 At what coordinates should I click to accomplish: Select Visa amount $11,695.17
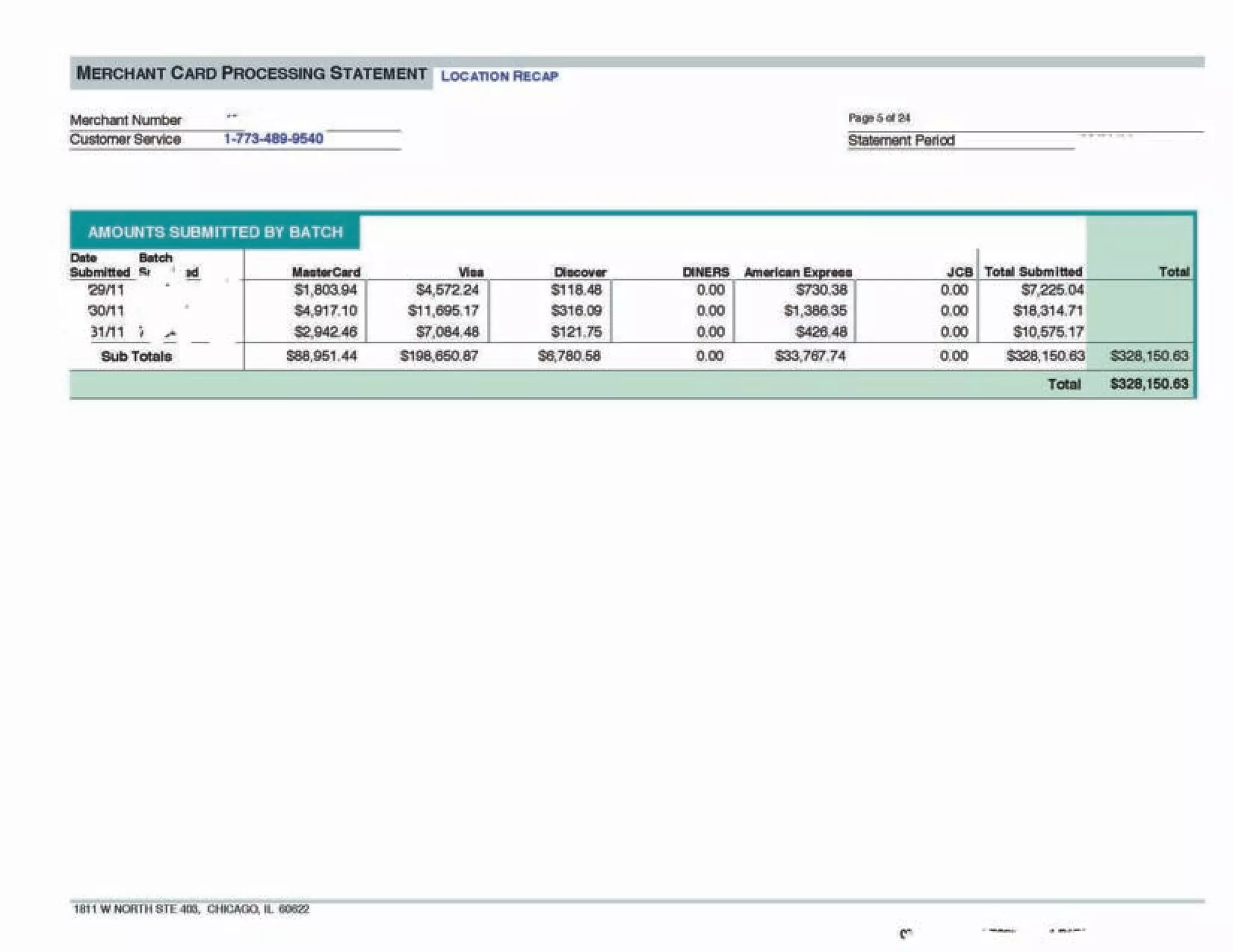click(x=443, y=311)
